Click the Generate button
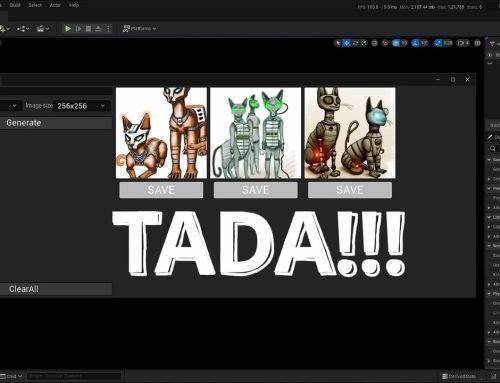 coord(56,123)
